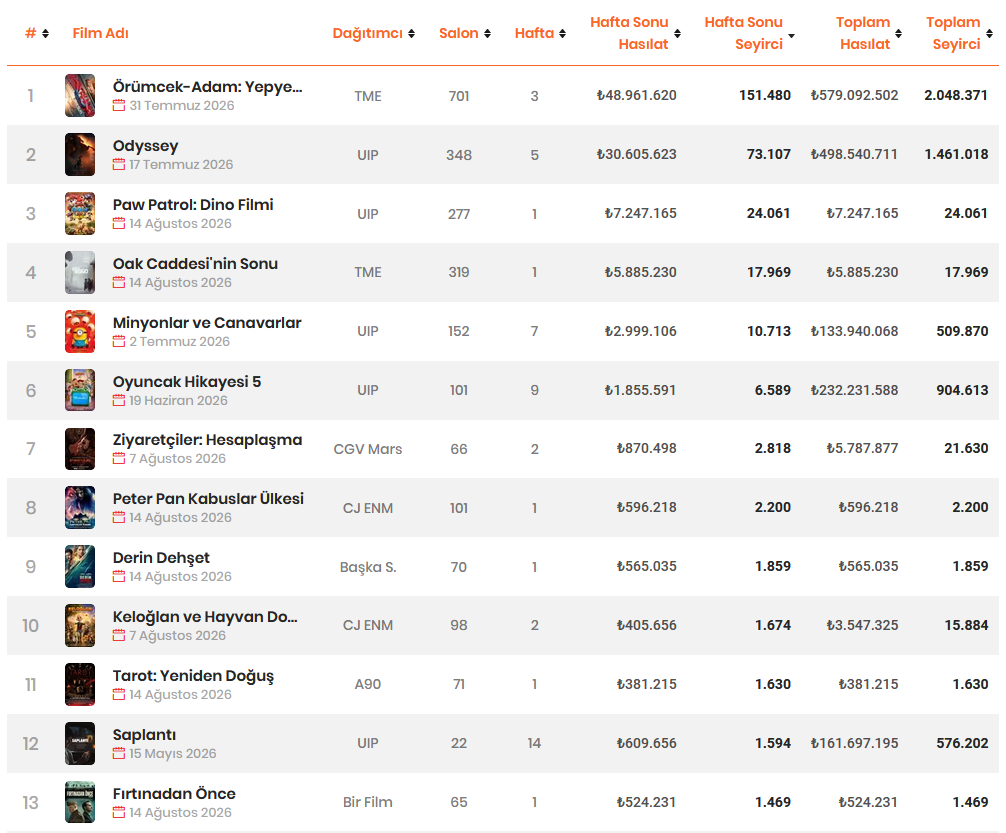Open Oak Caddesi'nin Sonu poster
Viewport: 1006px width, 833px height.
tap(80, 272)
